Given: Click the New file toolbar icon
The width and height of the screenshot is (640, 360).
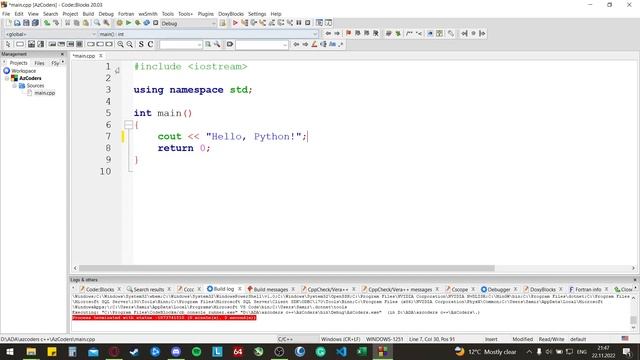Looking at the screenshot, I should point(8,23).
